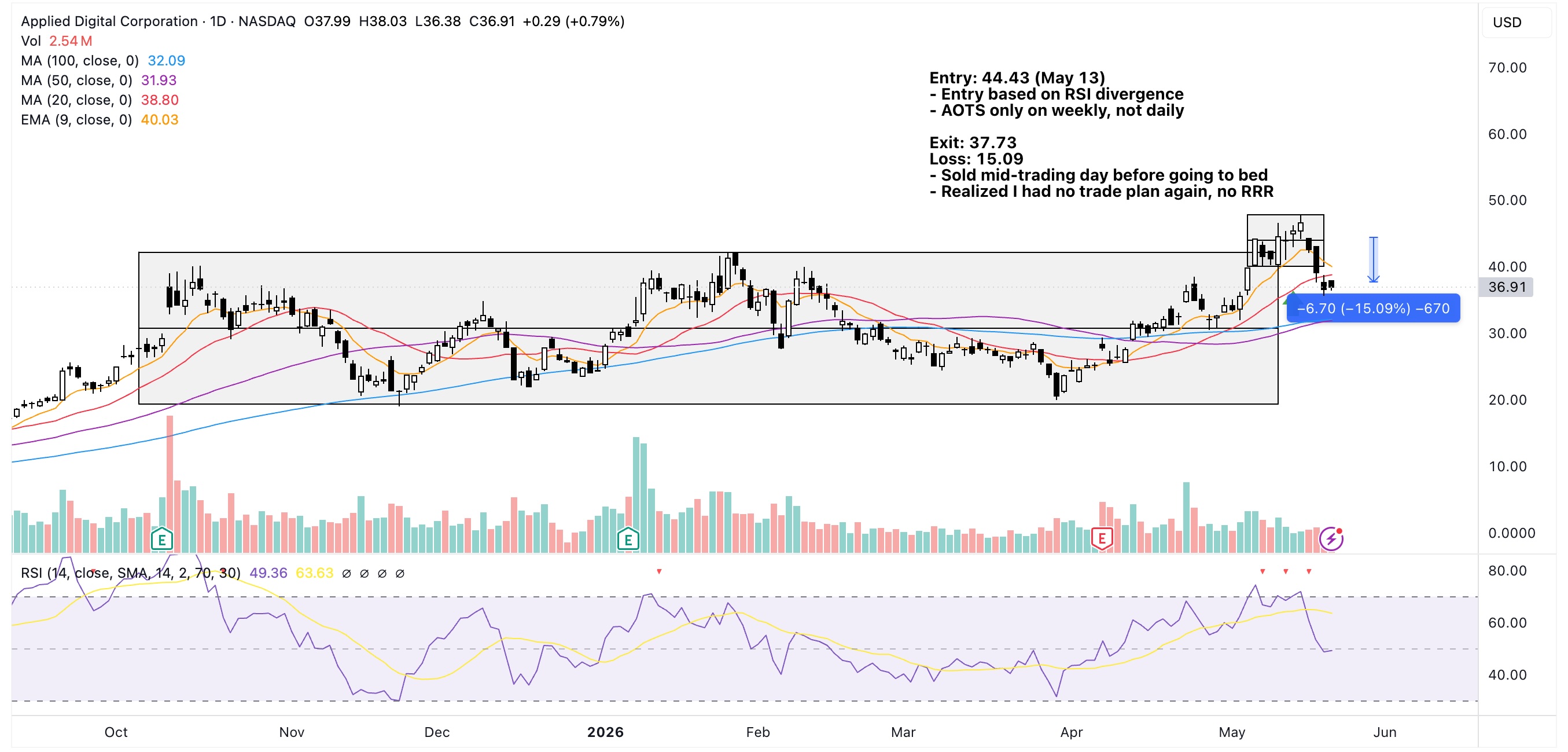Select the MA 50 indicator legend
1568x752 pixels.
[x=98, y=80]
